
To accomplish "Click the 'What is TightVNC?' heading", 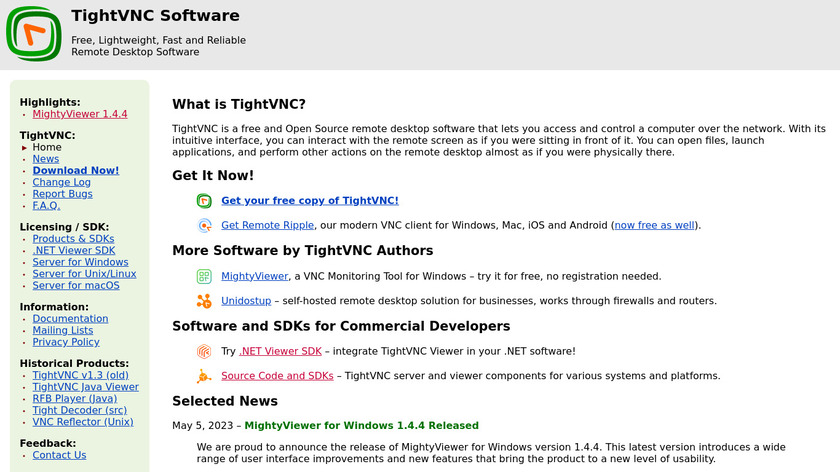I will (239, 104).
